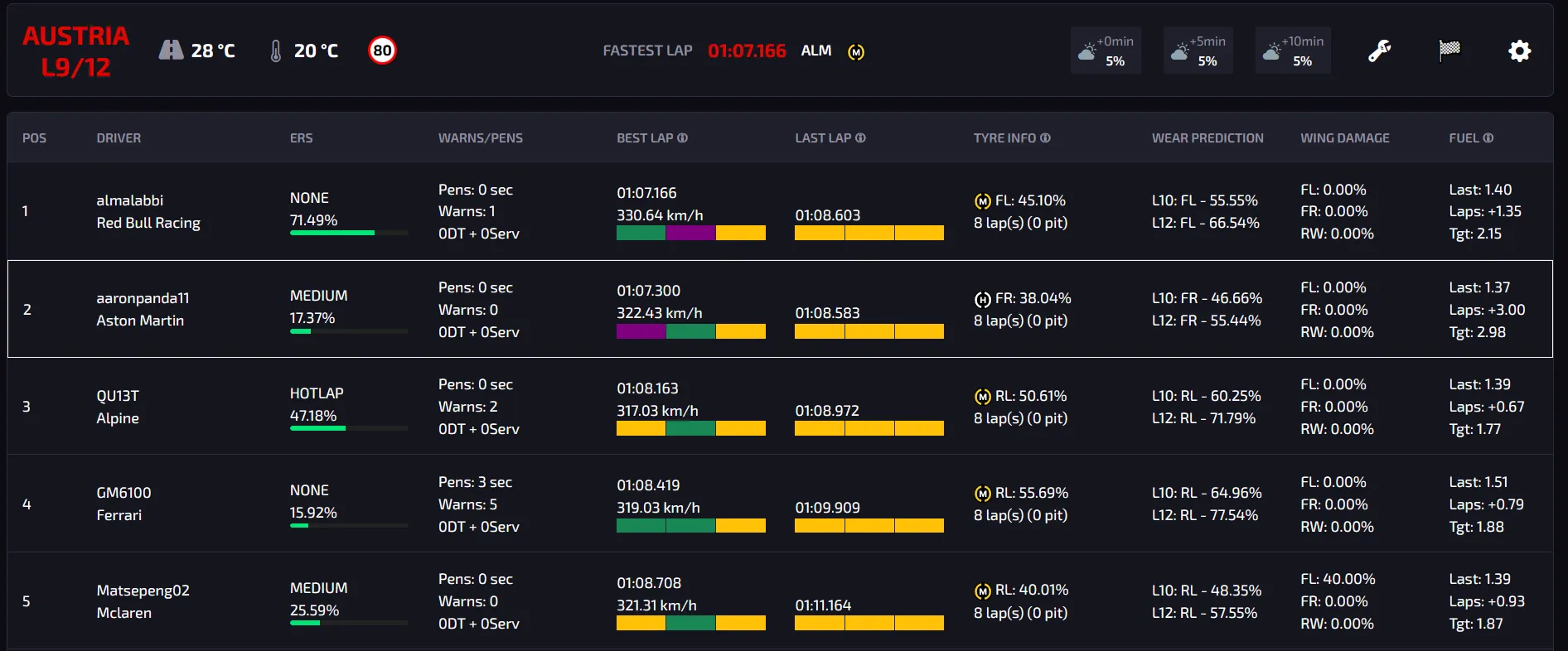This screenshot has width=1568, height=651.
Task: Click the info icon beside FUEL
Action: tap(1488, 138)
